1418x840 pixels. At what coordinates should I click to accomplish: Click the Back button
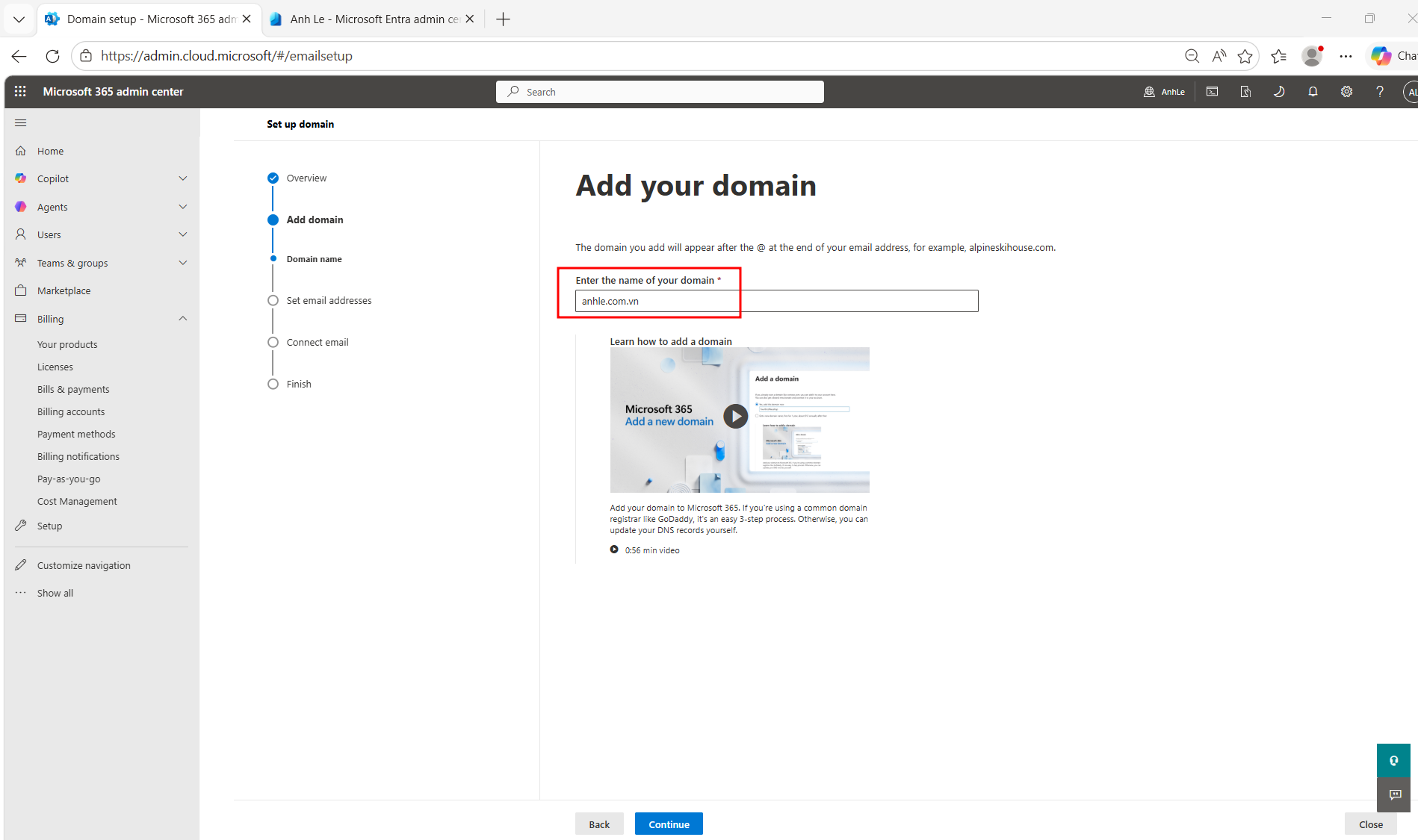click(x=599, y=824)
